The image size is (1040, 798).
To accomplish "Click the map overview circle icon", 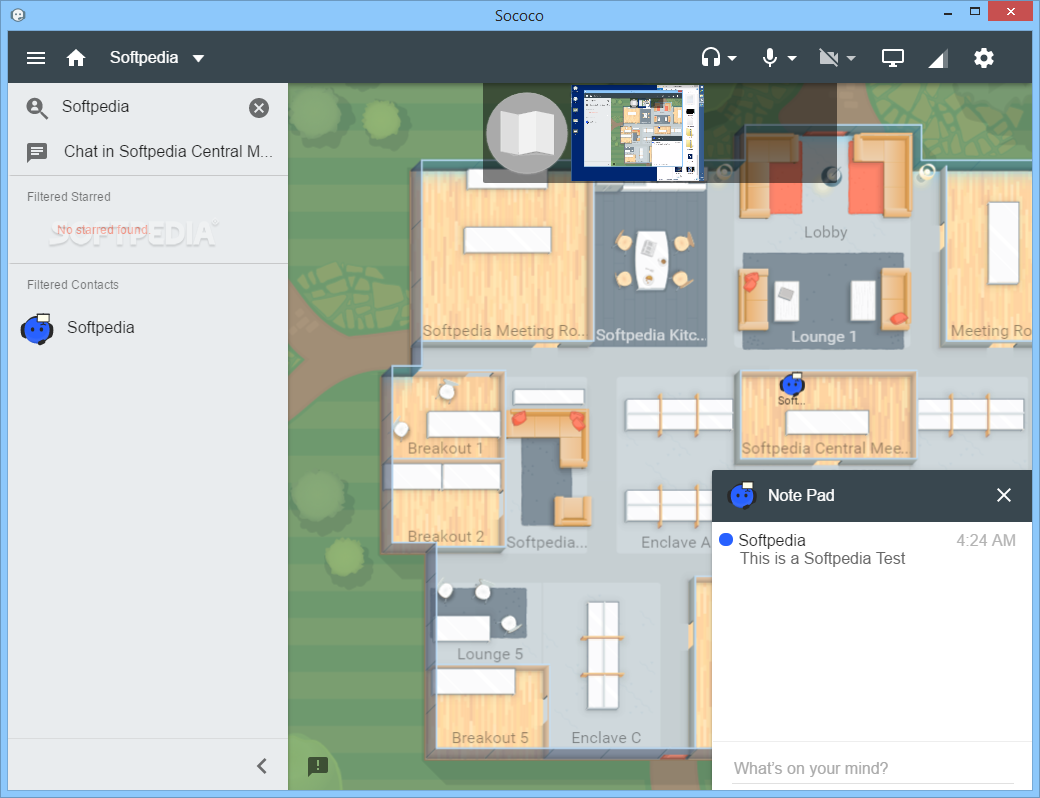I will pyautogui.click(x=527, y=133).
